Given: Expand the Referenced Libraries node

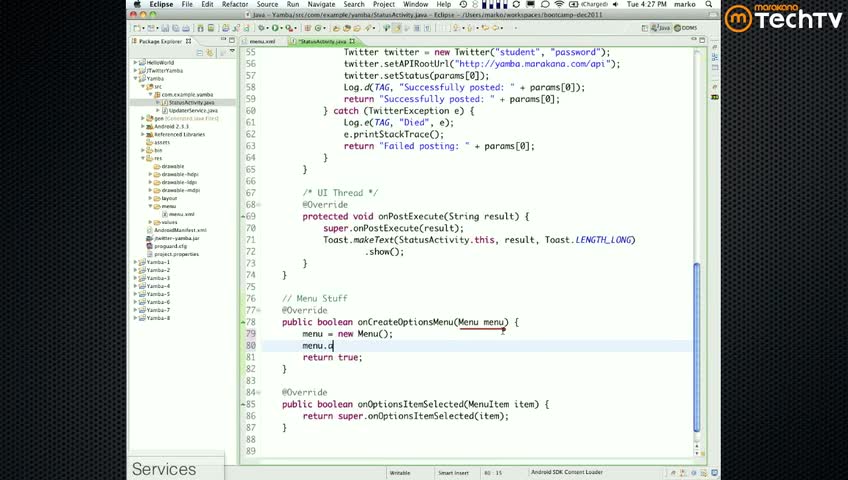Looking at the screenshot, I should (143, 135).
